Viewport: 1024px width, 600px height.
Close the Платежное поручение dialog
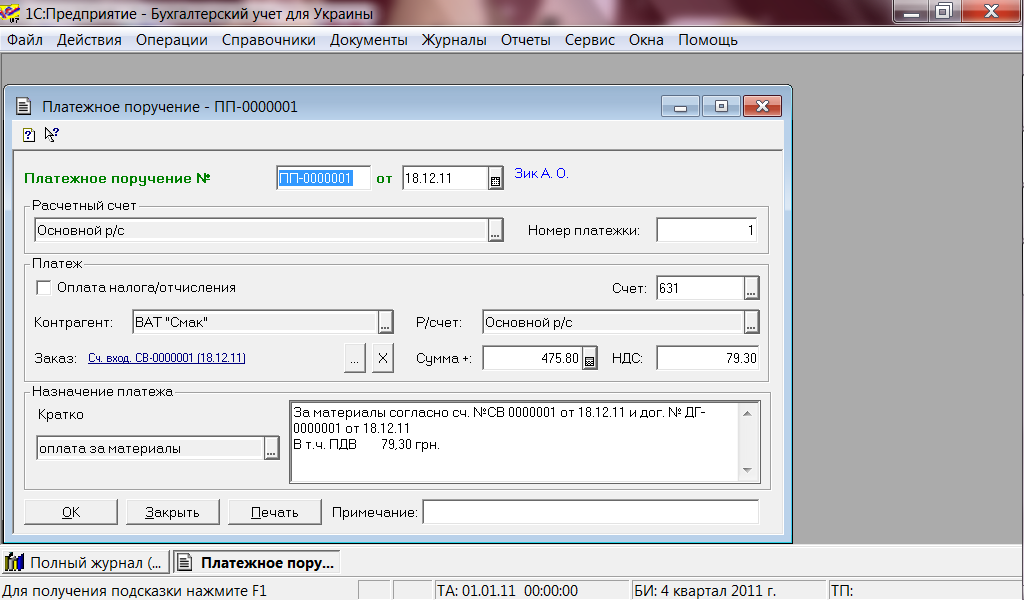coord(762,106)
